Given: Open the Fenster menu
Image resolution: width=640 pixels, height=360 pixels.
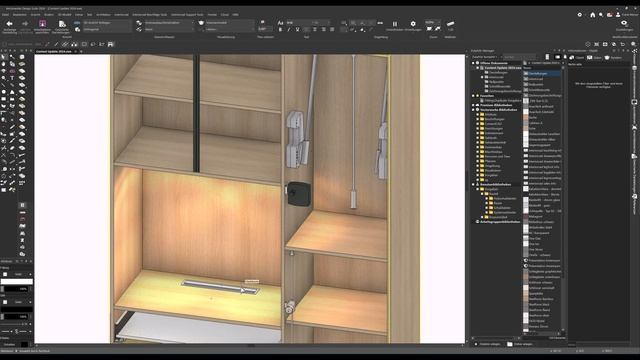Looking at the screenshot, I should click(x=212, y=15).
